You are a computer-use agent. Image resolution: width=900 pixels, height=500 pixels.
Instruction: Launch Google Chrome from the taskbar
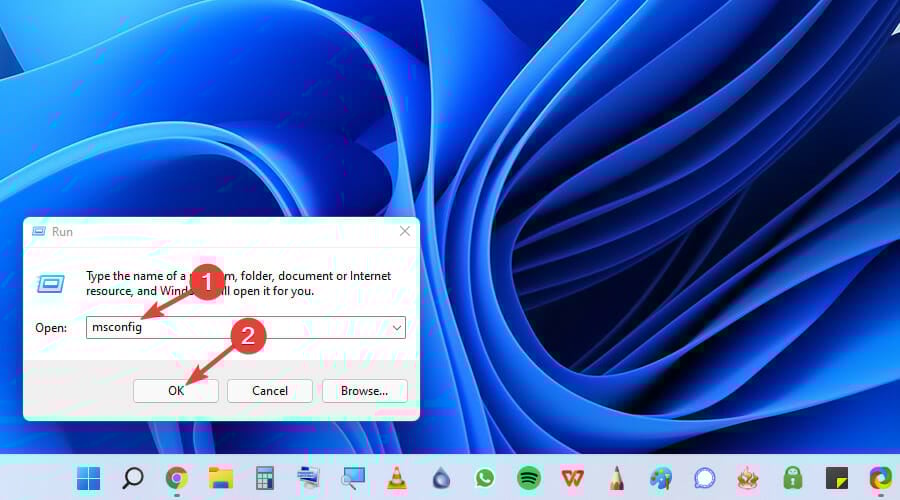[177, 478]
